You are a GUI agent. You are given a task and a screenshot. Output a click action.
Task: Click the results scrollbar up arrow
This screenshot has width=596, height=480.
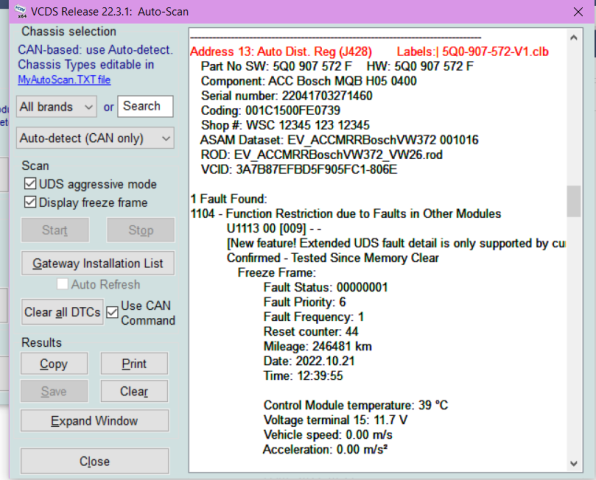pyautogui.click(x=574, y=37)
